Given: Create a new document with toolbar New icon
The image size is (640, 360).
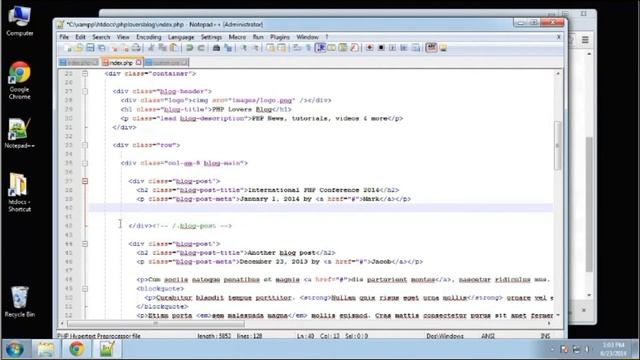Looking at the screenshot, I should (67, 48).
